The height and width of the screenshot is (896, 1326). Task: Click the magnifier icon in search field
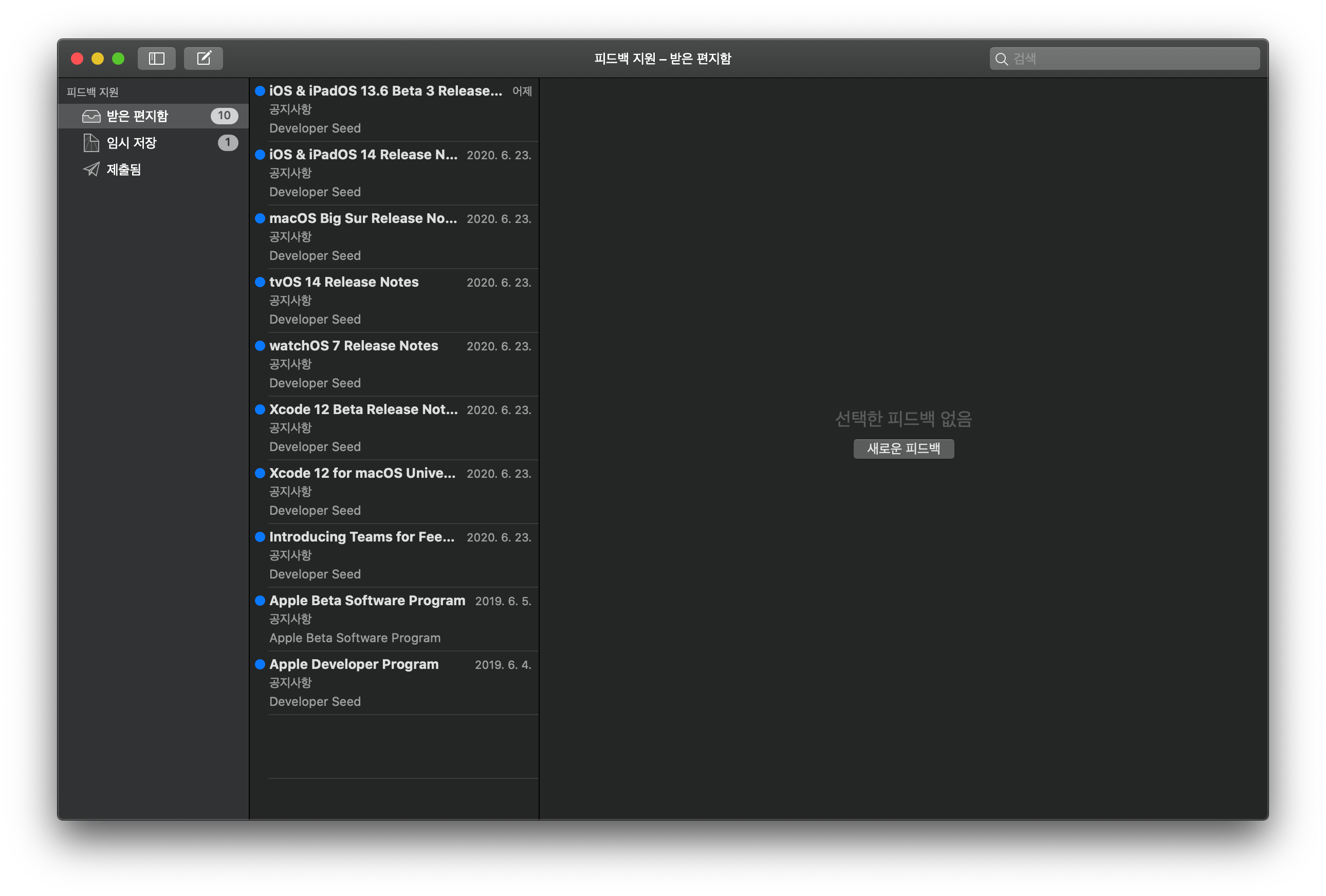pyautogui.click(x=1001, y=59)
